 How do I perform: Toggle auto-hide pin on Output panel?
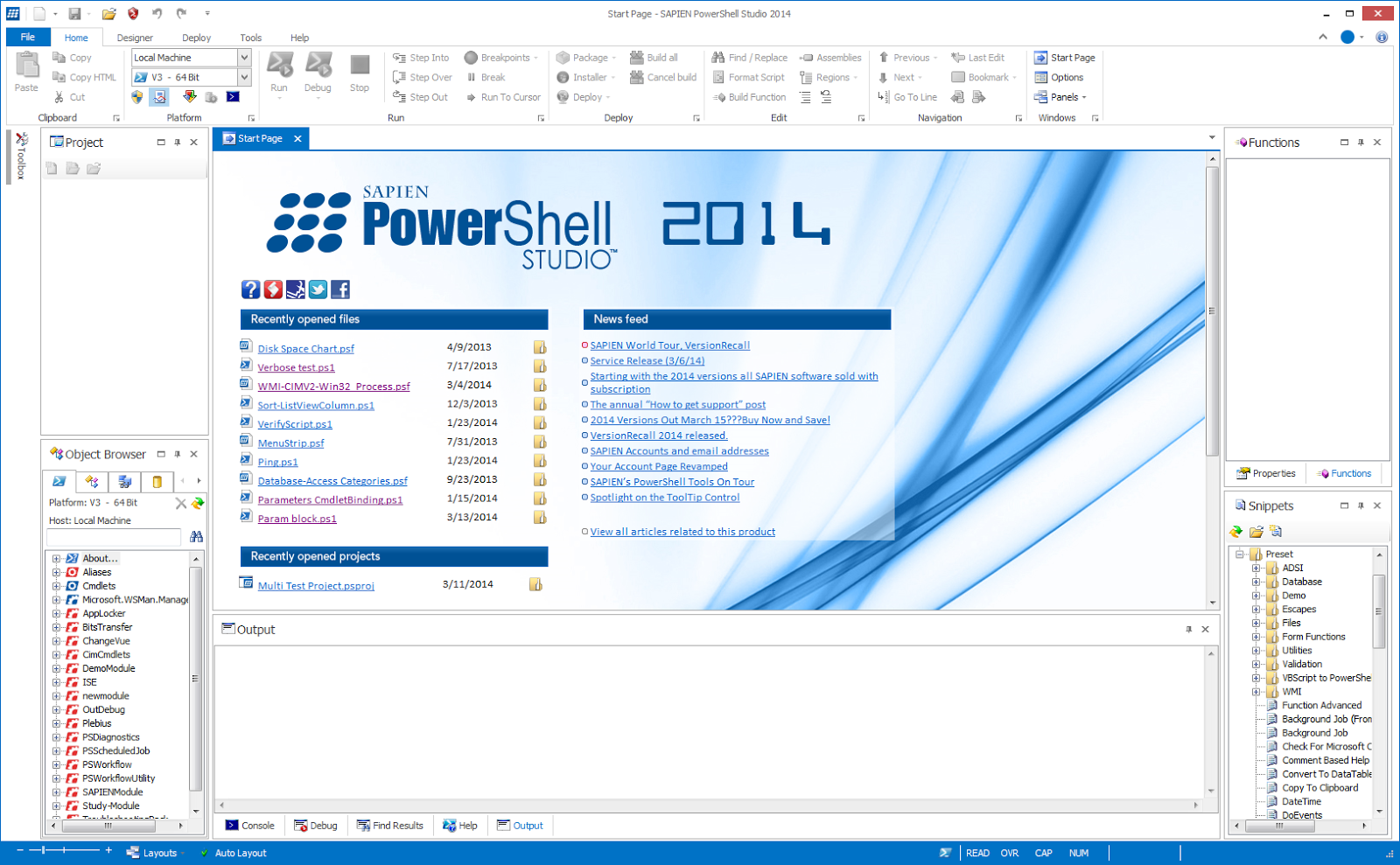click(x=1188, y=629)
